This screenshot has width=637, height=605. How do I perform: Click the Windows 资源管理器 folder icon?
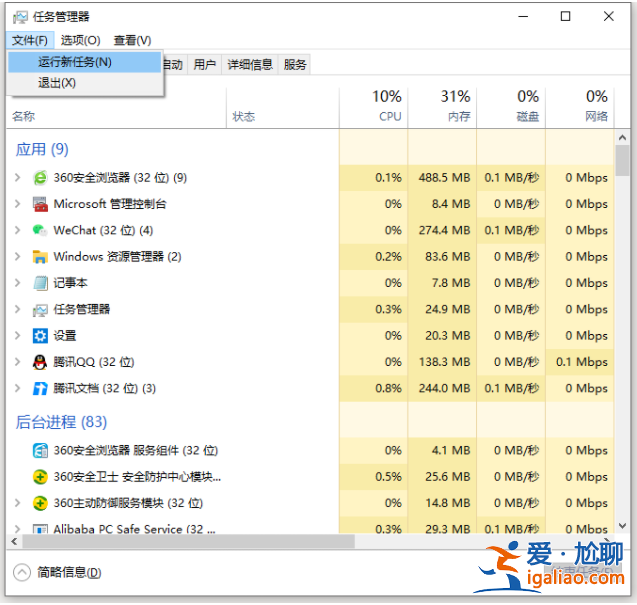(40, 257)
